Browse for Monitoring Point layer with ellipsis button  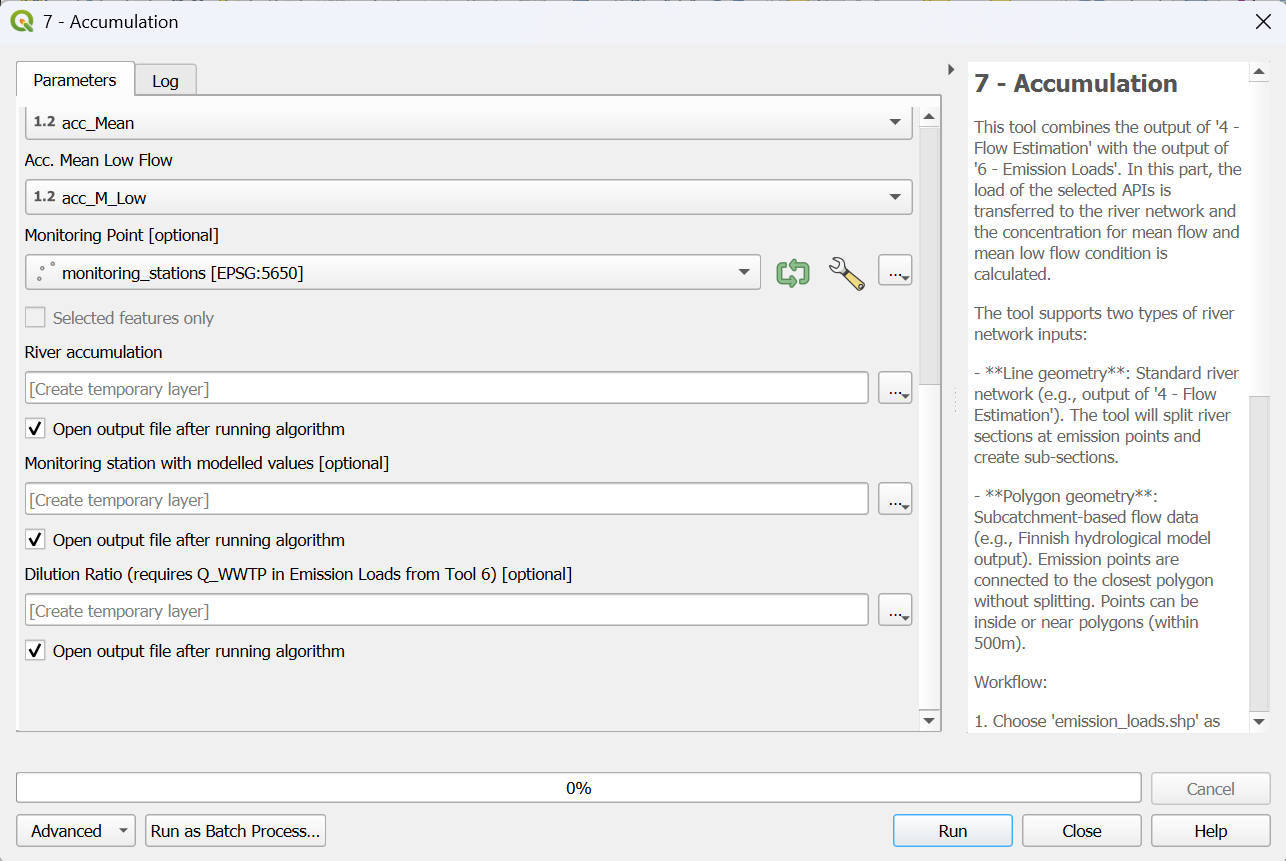(895, 272)
